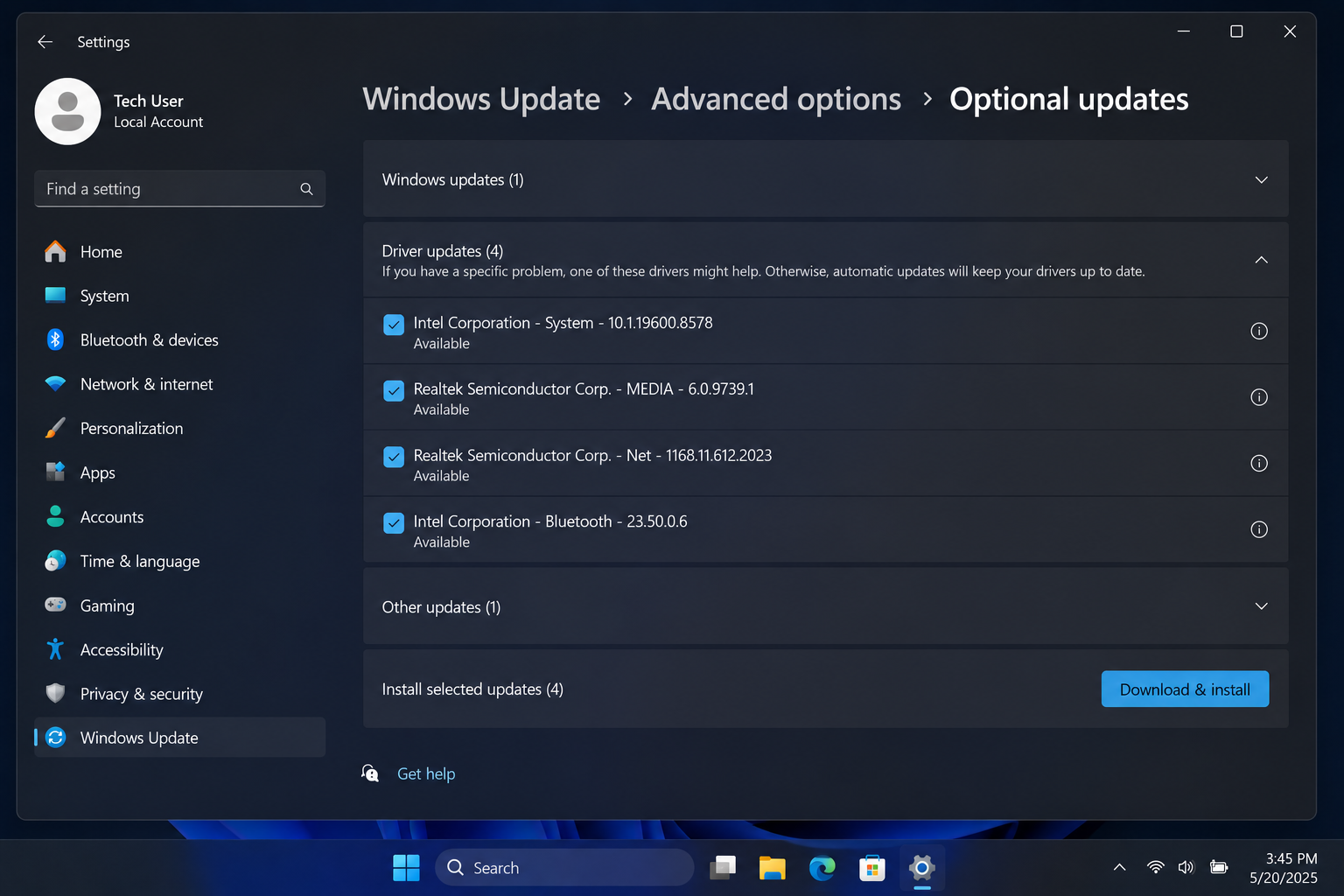Click the Privacy & security shield icon

[55, 693]
